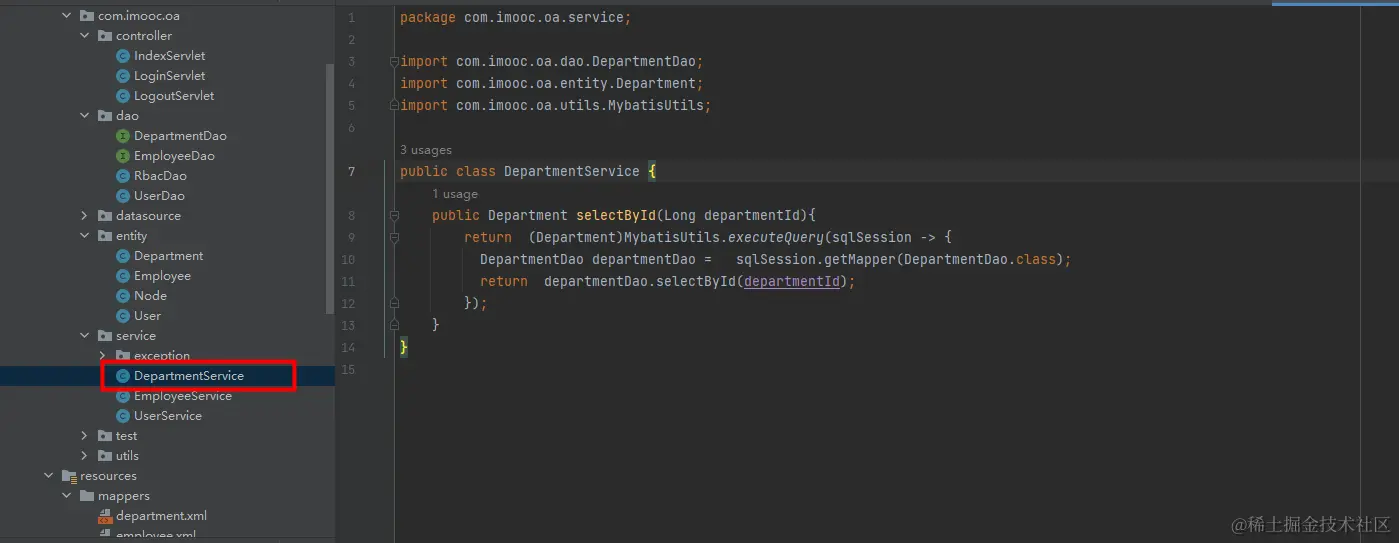The height and width of the screenshot is (543, 1399).
Task: Click the Employee entity class icon
Action: coord(123,276)
